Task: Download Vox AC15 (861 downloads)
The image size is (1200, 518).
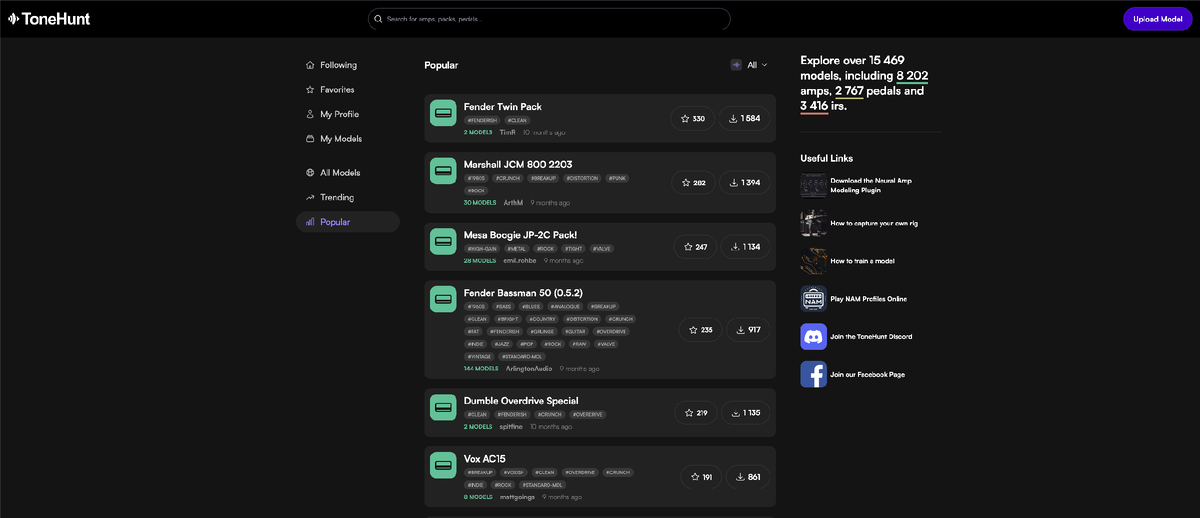Action: coord(748,476)
